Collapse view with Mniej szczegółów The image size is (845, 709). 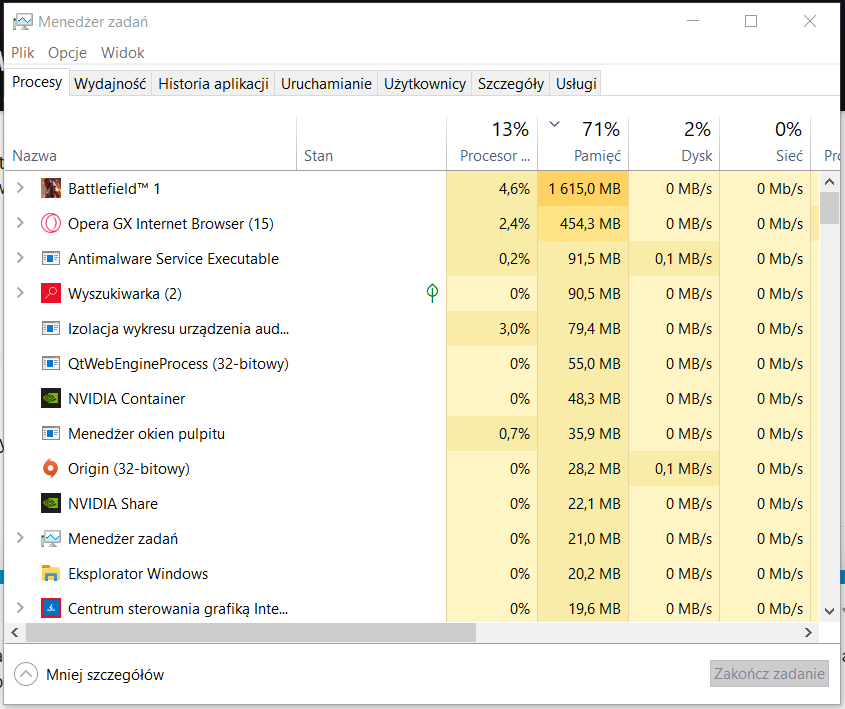point(90,675)
